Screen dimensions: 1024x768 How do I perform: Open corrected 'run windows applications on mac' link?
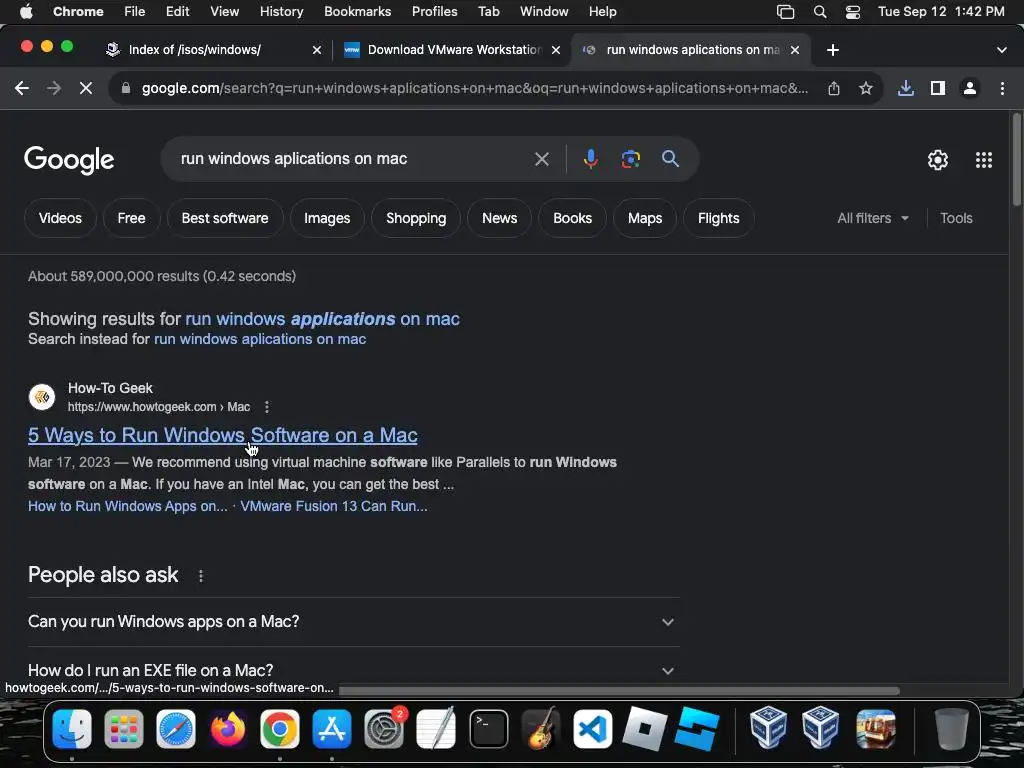point(323,319)
